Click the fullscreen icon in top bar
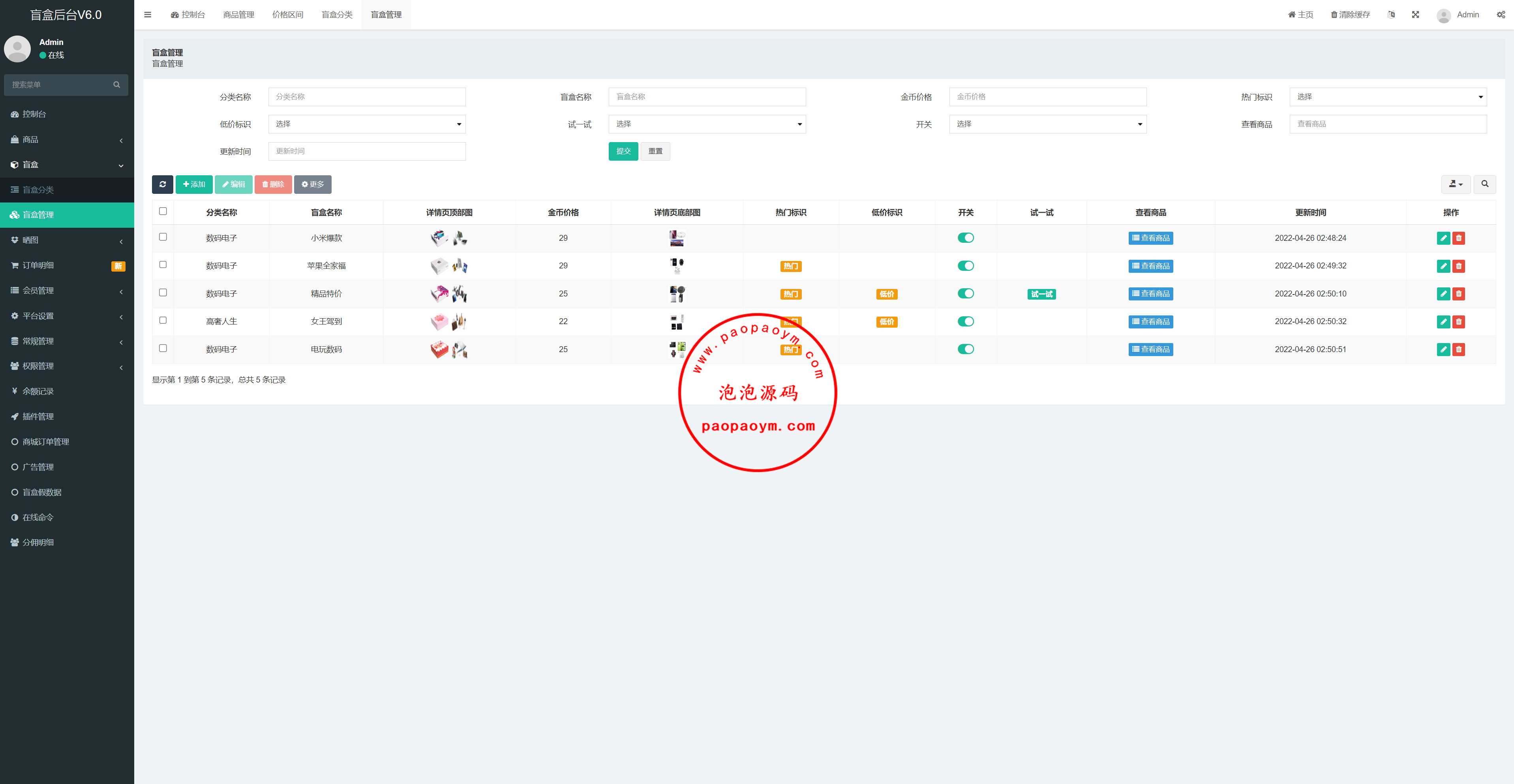The image size is (1514, 784). click(1415, 15)
